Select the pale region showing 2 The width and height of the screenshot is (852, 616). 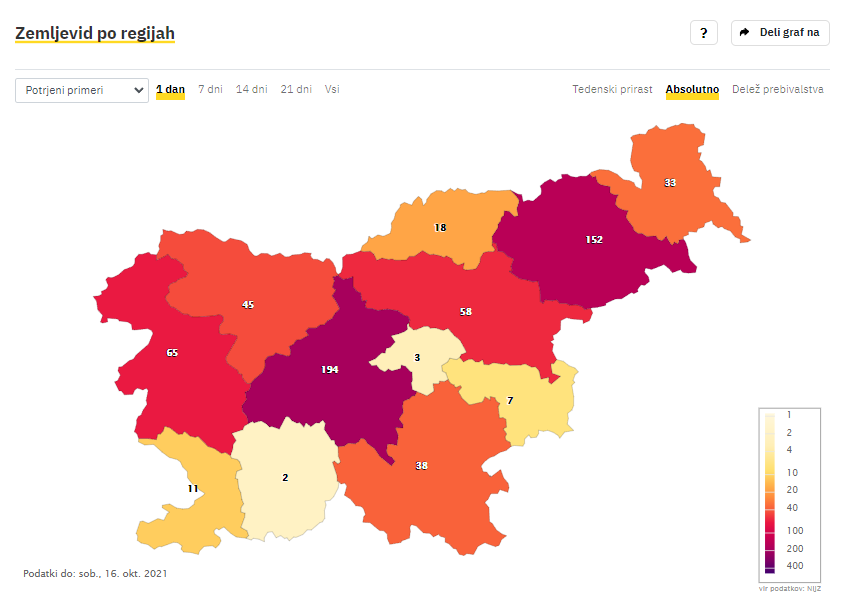point(285,478)
